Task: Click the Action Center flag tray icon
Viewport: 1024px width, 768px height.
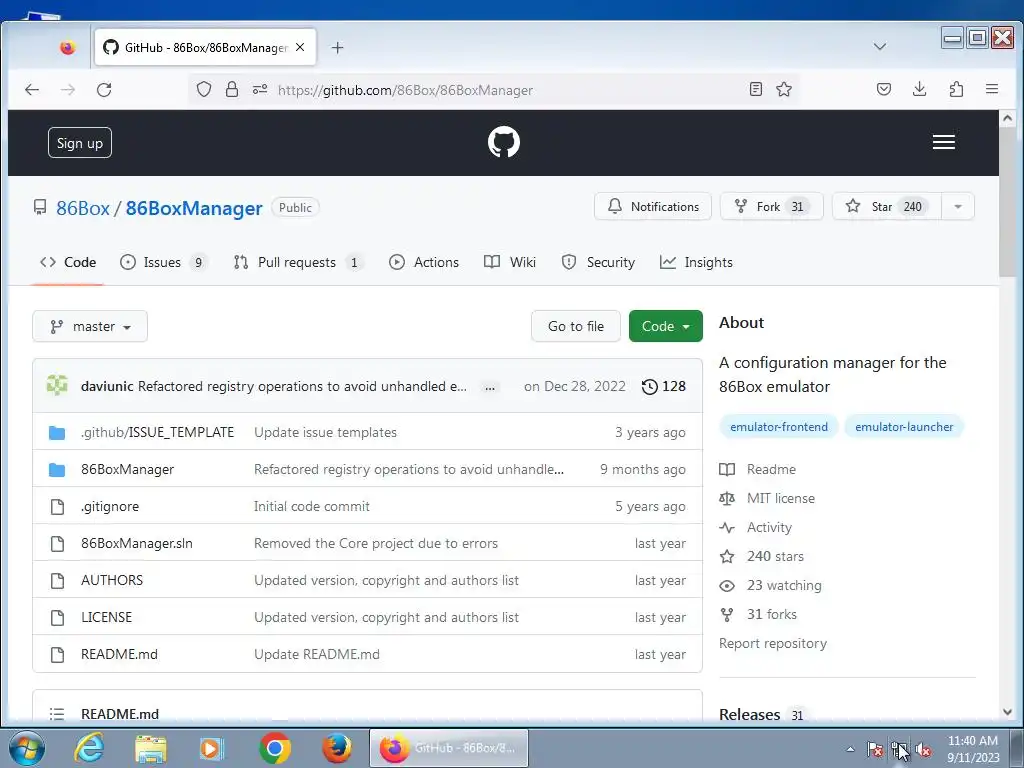Action: (x=875, y=750)
